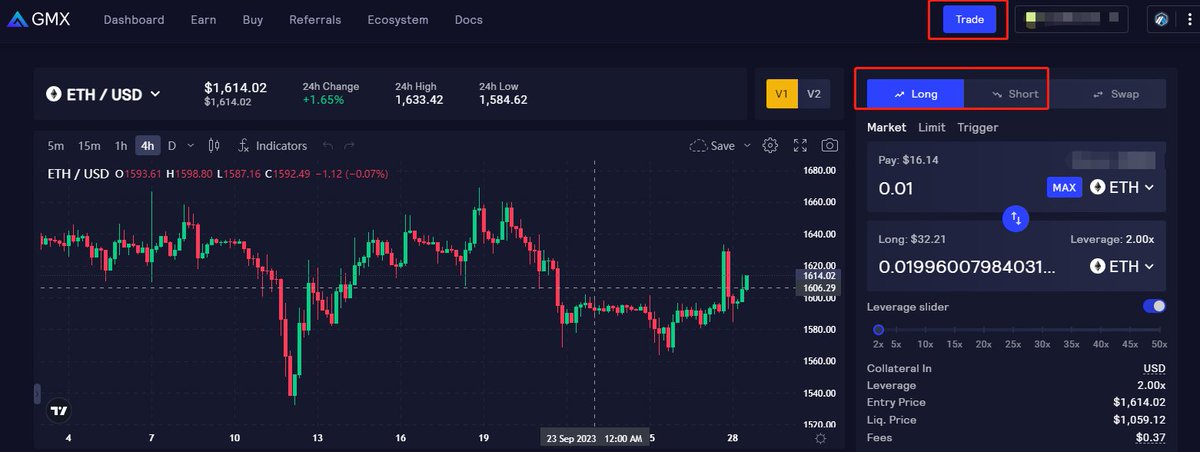Choose the Limit order type
Viewport: 1200px width, 452px height.
tap(931, 127)
